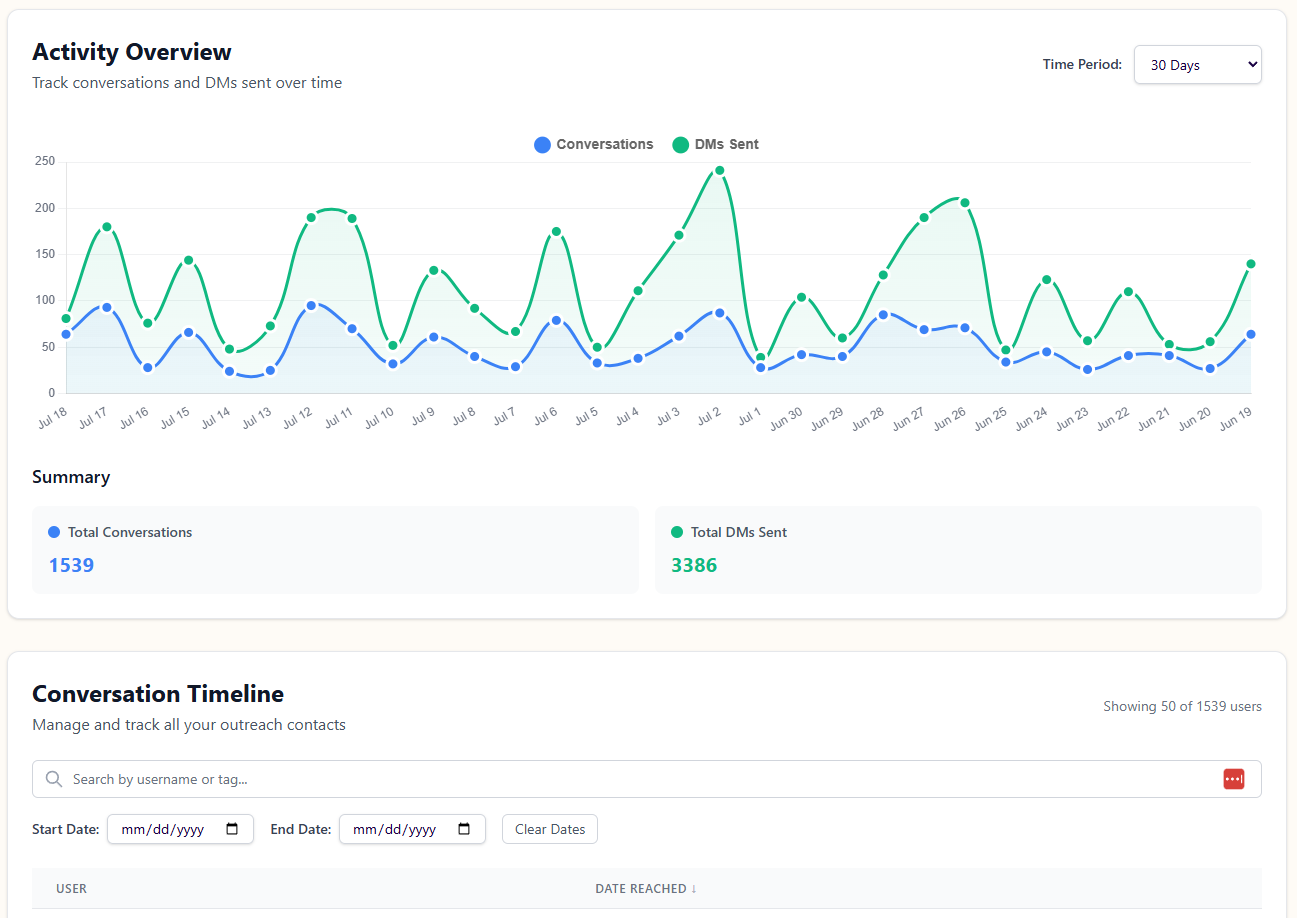
Task: Hide the DMs Sent series via chart legend
Action: pyautogui.click(x=715, y=144)
